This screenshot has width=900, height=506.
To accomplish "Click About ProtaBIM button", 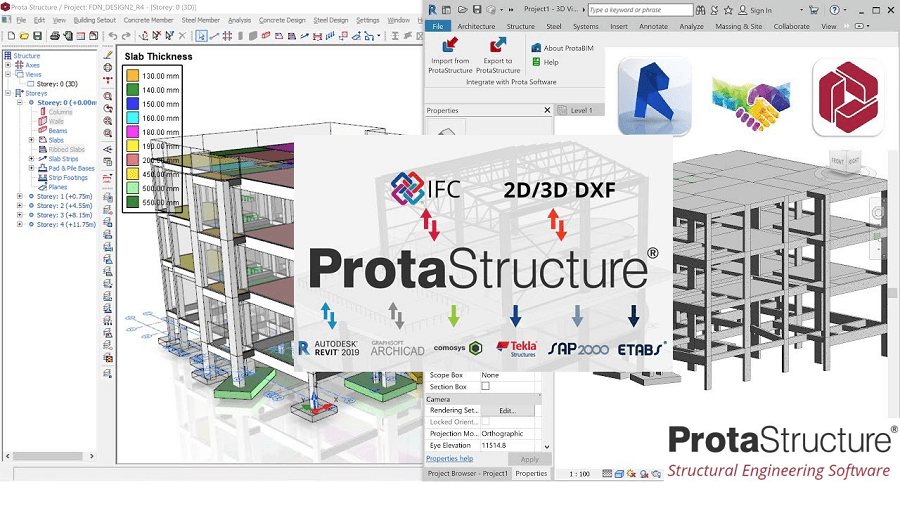I will 562,48.
